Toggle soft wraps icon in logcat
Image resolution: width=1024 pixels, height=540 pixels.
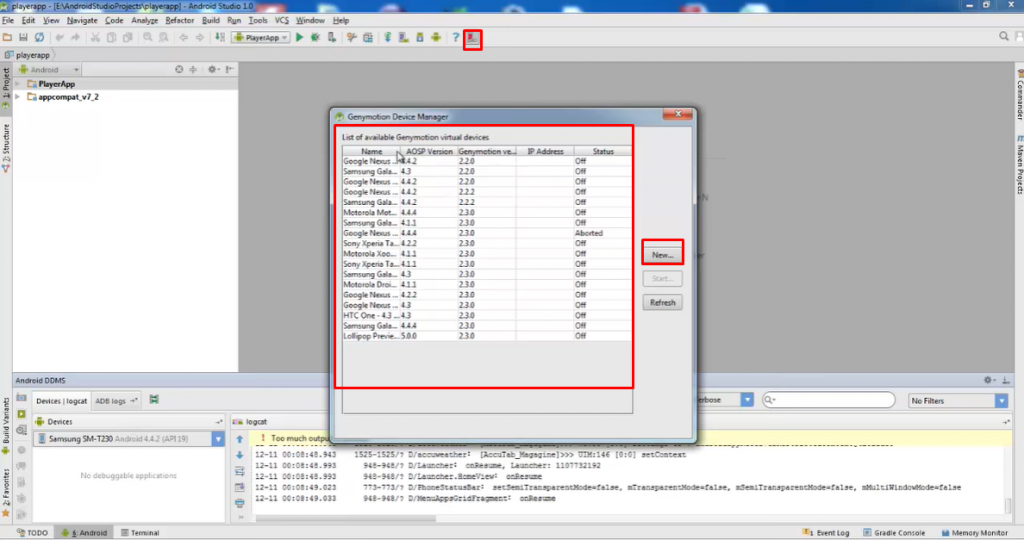240,471
